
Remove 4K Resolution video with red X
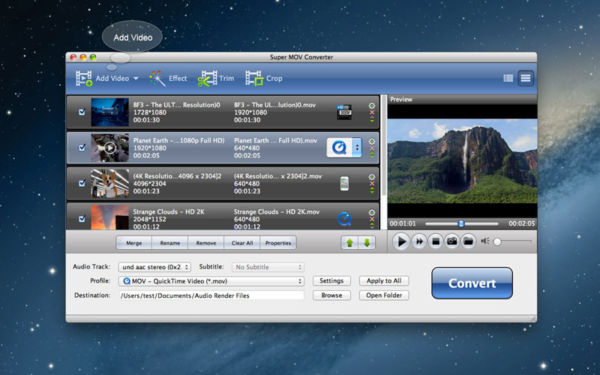tap(372, 184)
